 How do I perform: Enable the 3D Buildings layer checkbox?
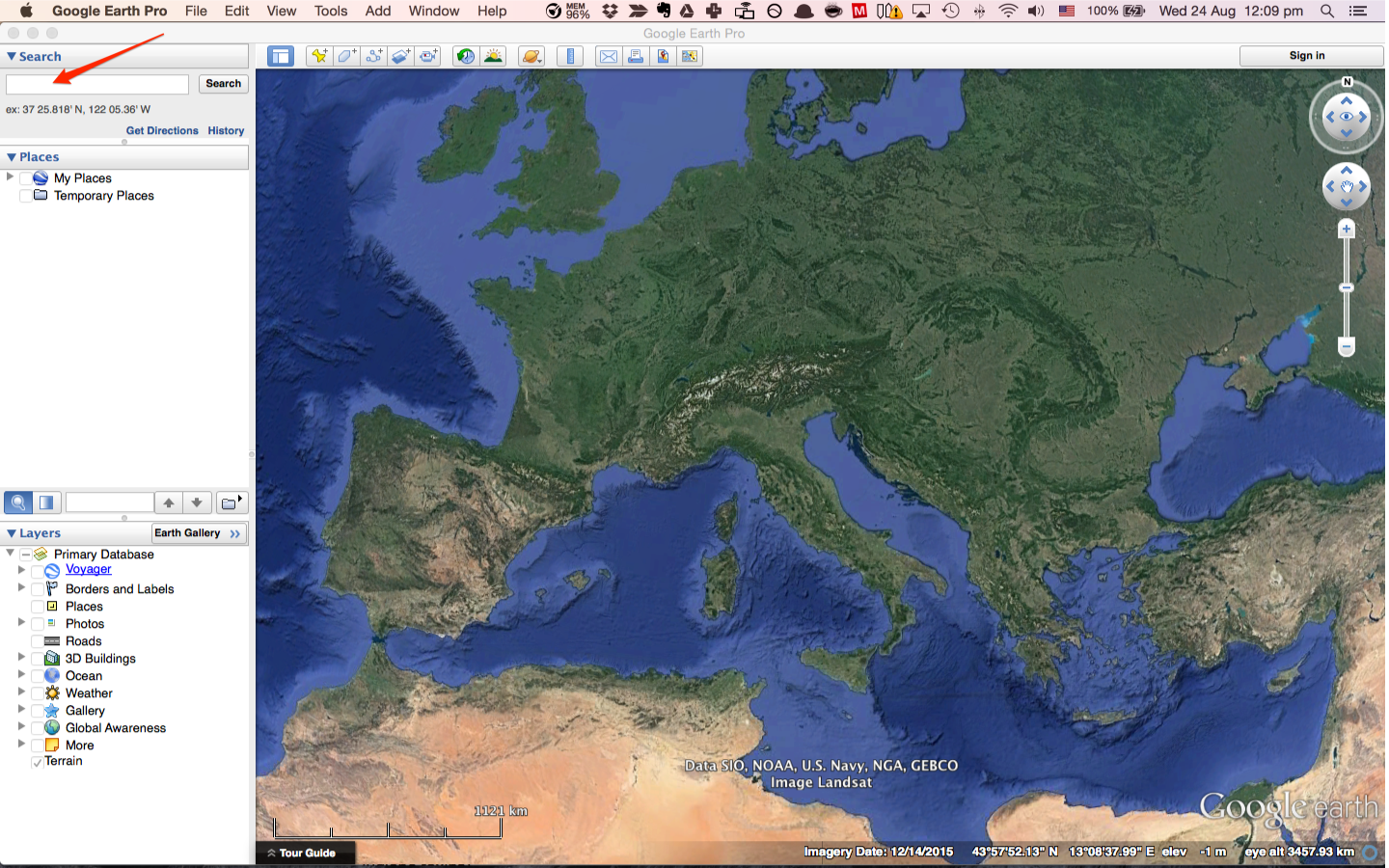coord(38,659)
